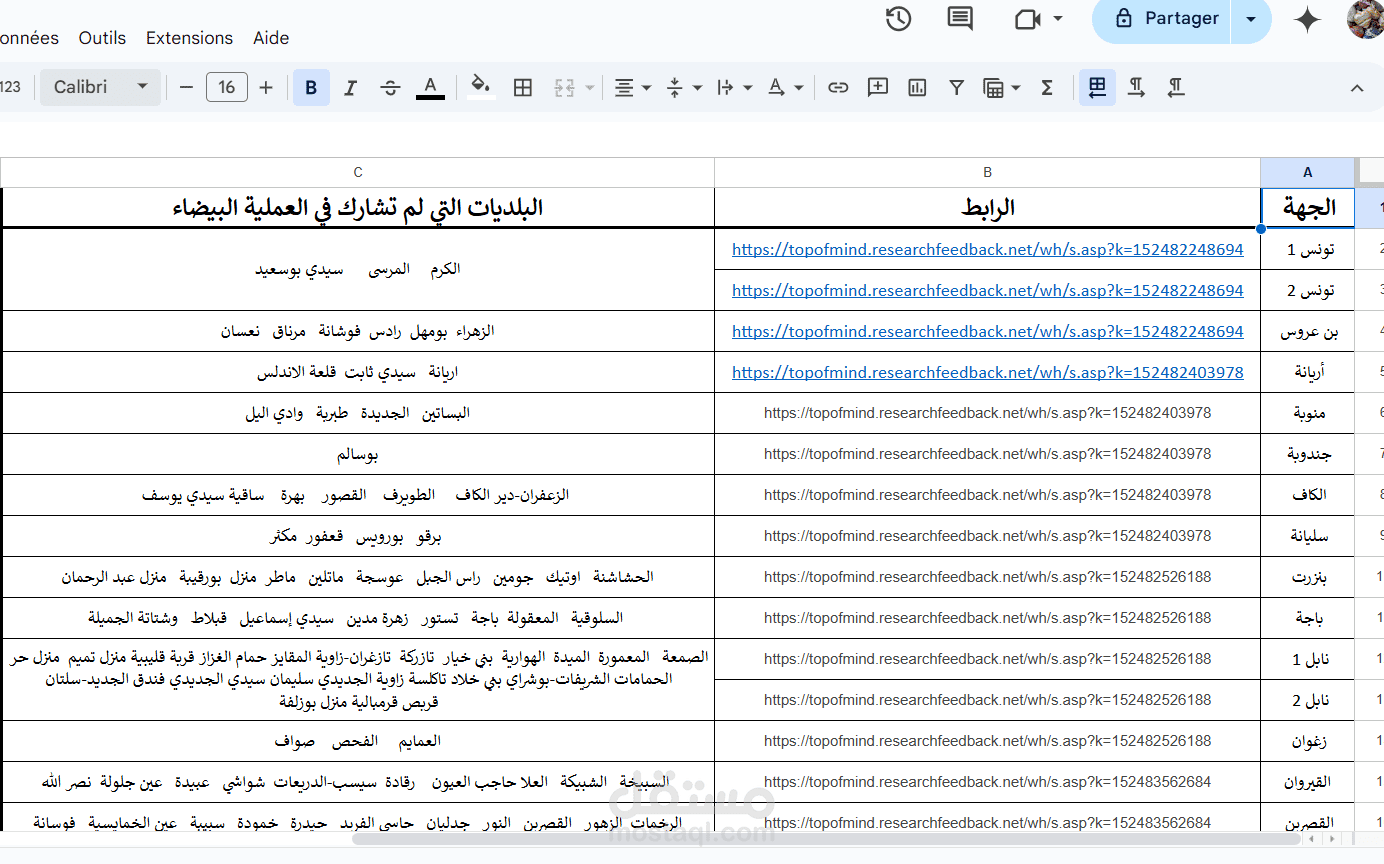Select the جندوبة region cell

click(x=1308, y=454)
